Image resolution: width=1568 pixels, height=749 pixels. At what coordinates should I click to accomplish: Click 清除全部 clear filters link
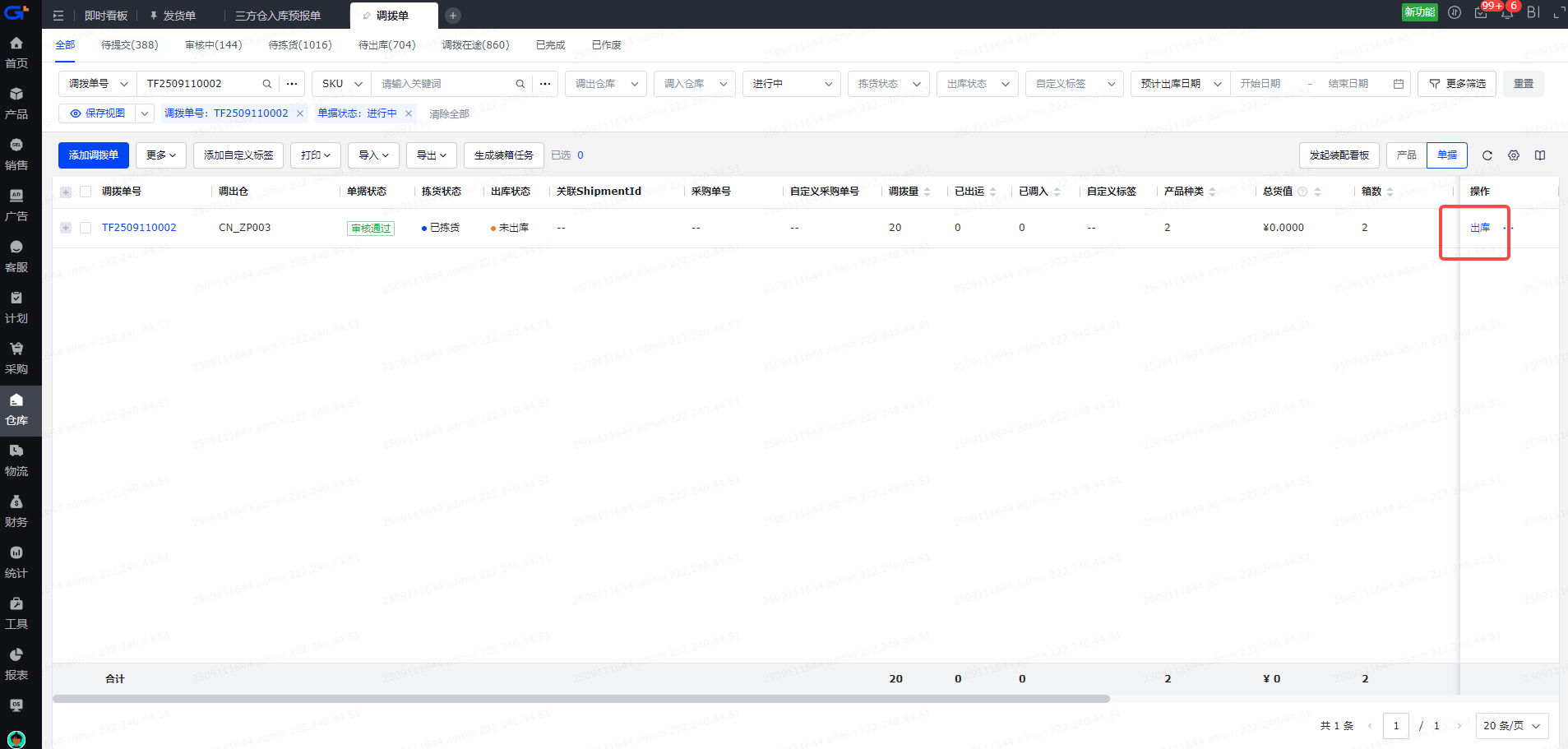(449, 113)
